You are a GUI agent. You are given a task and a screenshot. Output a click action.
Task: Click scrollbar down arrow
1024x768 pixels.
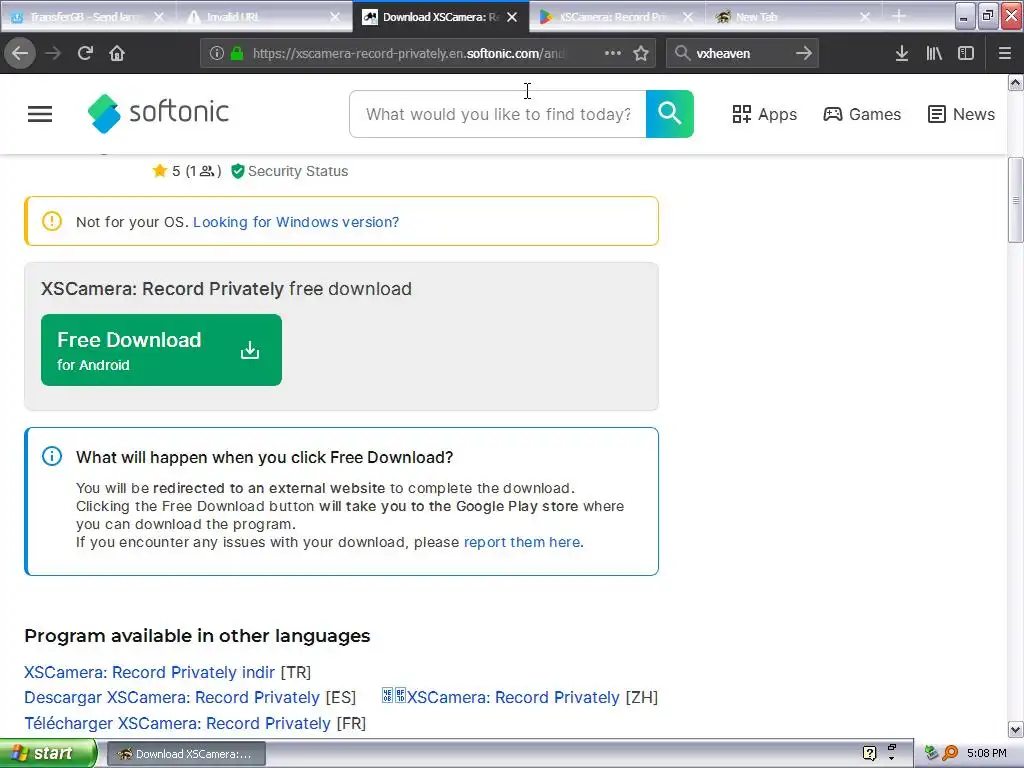coord(1015,729)
